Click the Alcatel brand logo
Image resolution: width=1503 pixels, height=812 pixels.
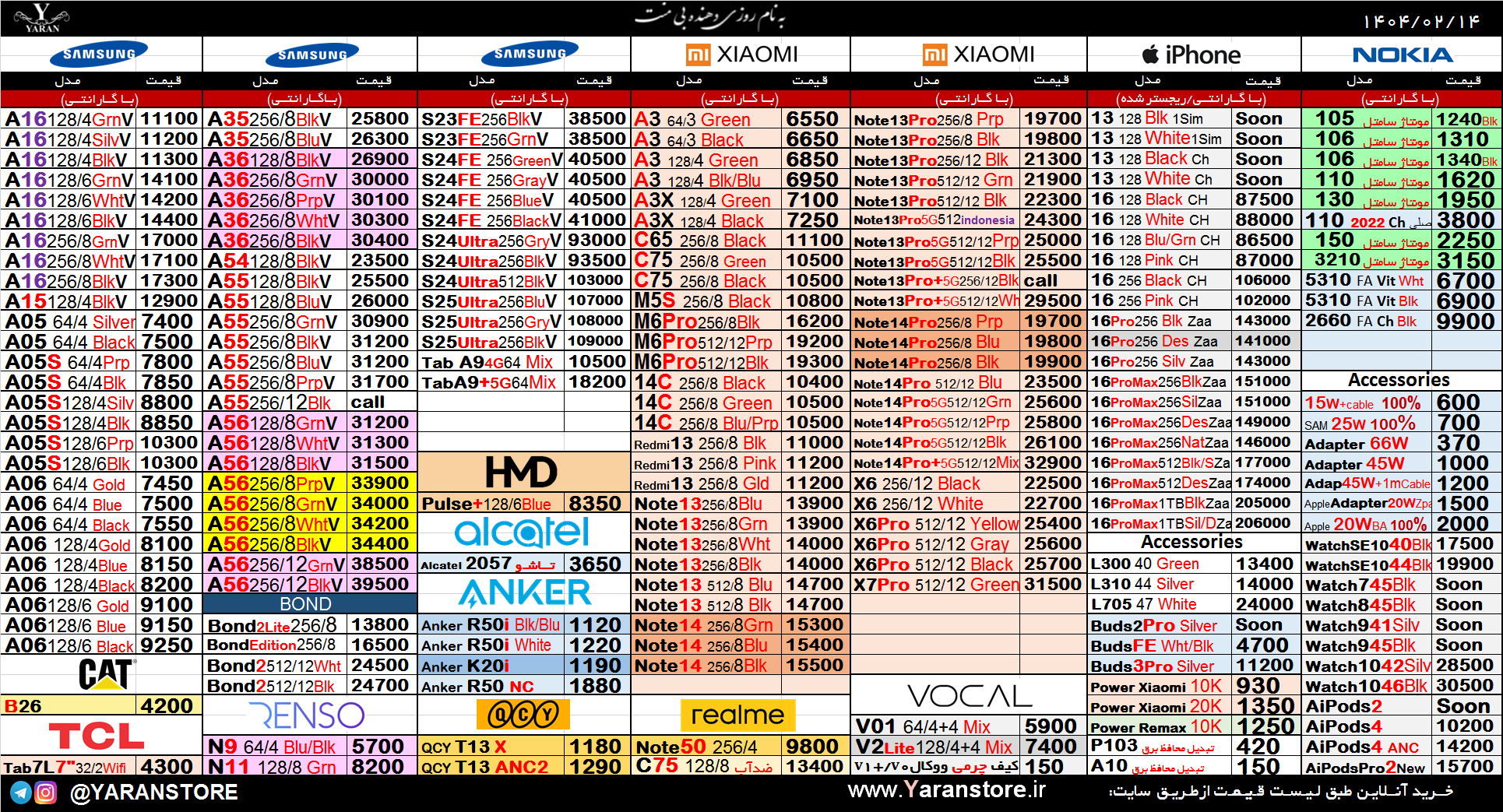coord(522,533)
